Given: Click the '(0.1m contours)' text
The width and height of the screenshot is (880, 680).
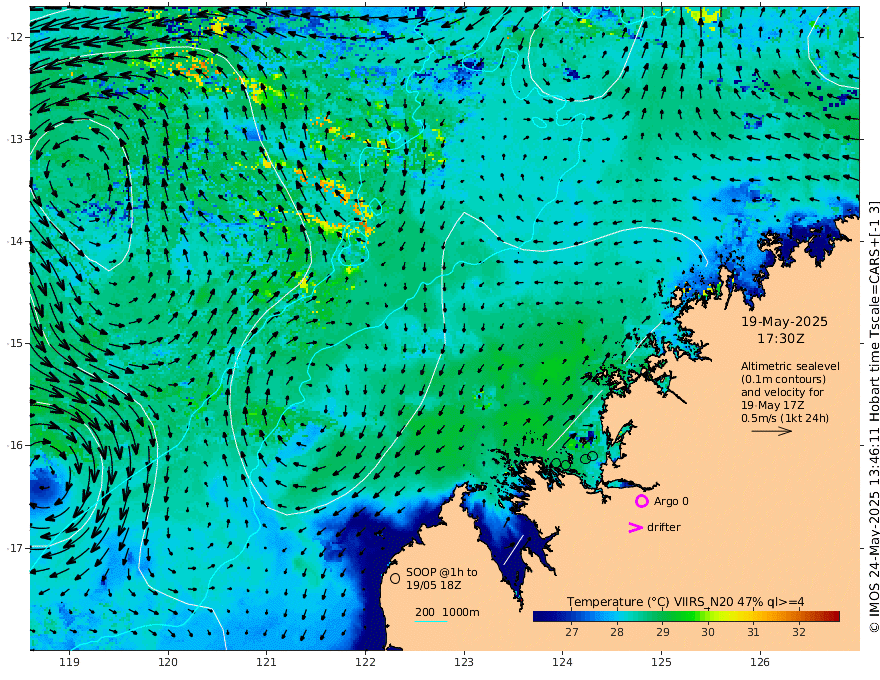Looking at the screenshot, I should [x=783, y=379].
